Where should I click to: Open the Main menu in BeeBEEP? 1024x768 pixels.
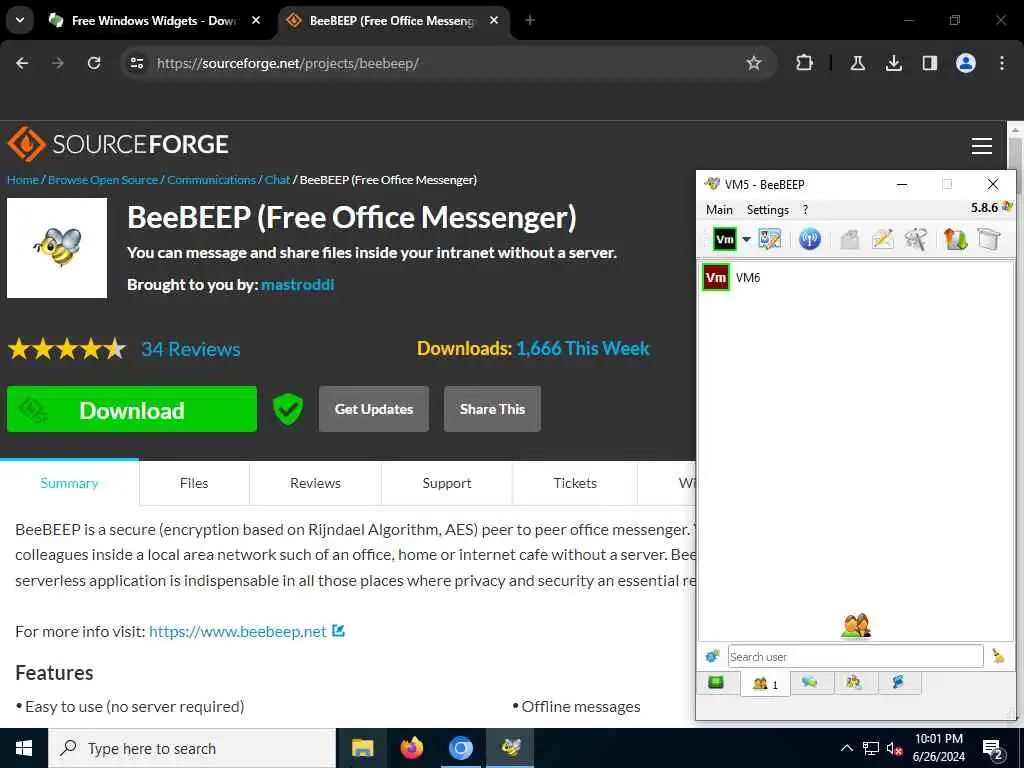click(719, 210)
